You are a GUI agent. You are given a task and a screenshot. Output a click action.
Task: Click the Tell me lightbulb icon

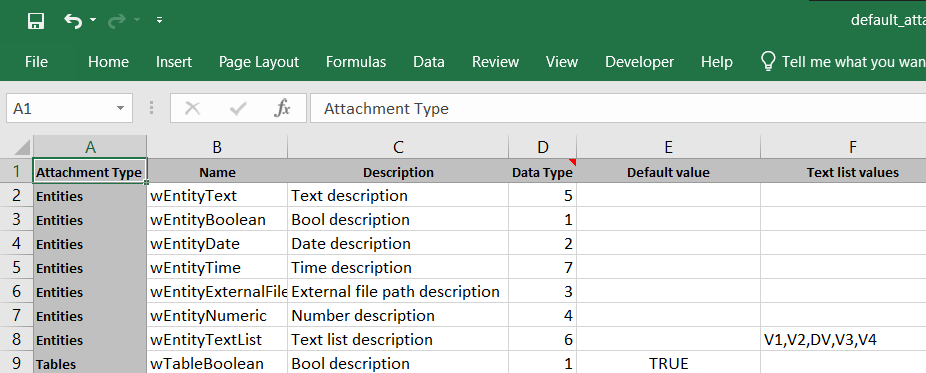767,61
